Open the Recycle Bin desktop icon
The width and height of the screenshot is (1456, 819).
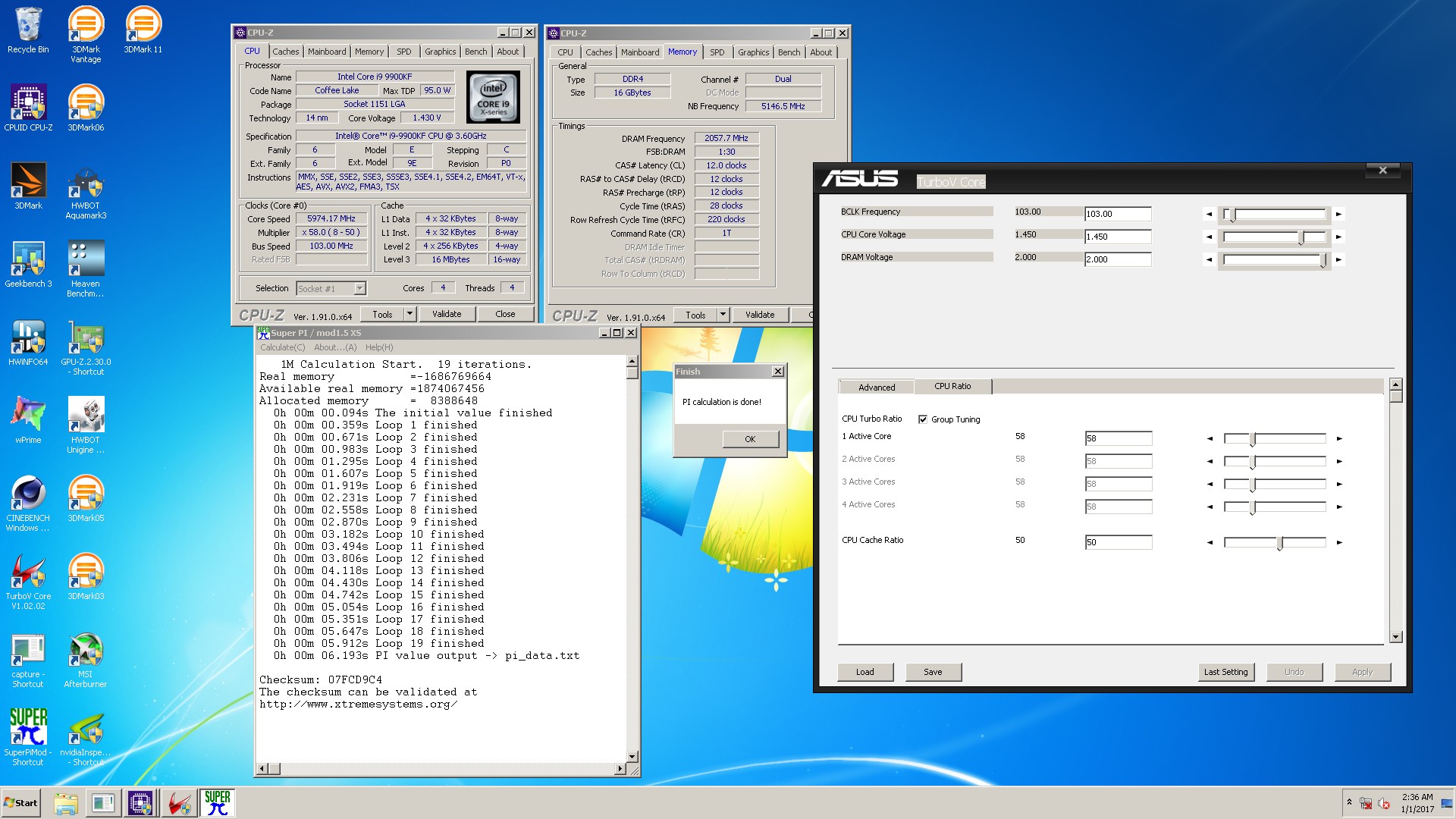[28, 30]
